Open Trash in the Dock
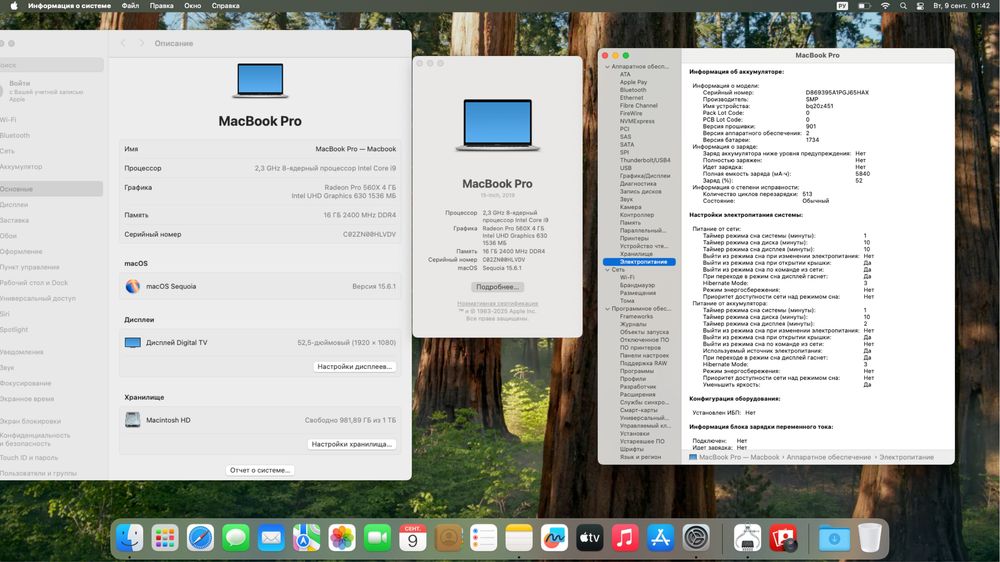This screenshot has height=562, width=1000. (x=869, y=538)
